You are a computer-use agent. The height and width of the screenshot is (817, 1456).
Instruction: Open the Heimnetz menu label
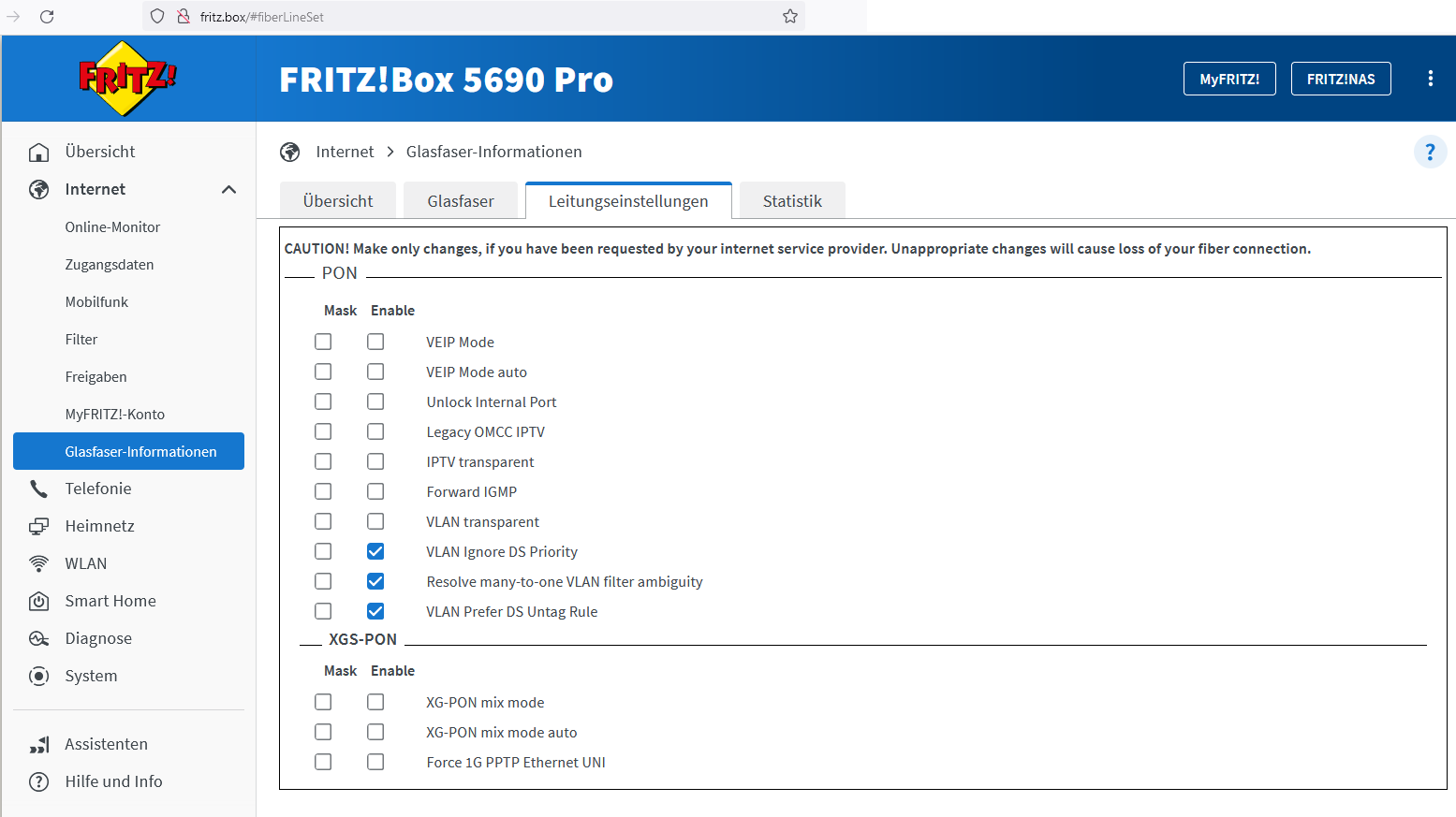click(x=100, y=526)
